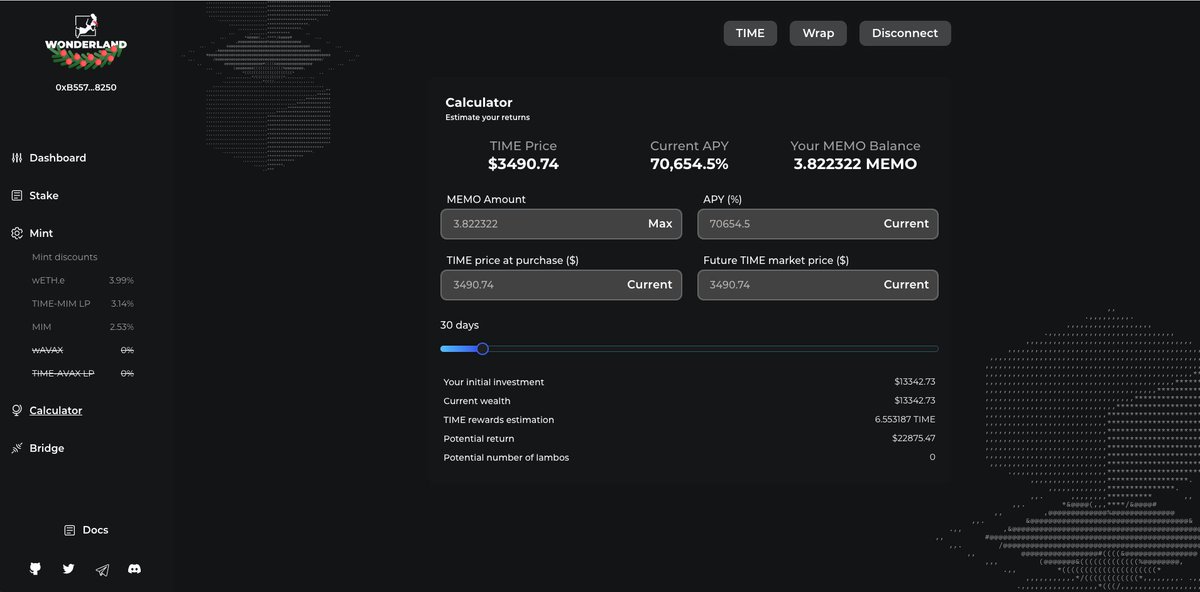The width and height of the screenshot is (1200, 592).
Task: Click the Mint gear icon
Action: [17, 233]
